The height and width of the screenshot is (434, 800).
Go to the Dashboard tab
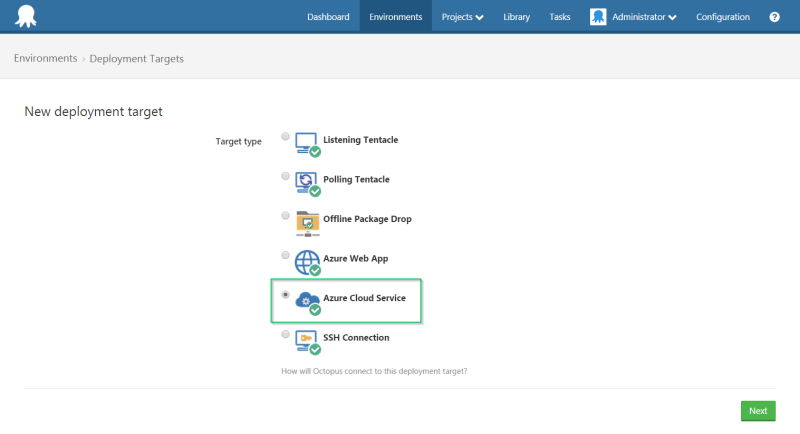point(328,17)
